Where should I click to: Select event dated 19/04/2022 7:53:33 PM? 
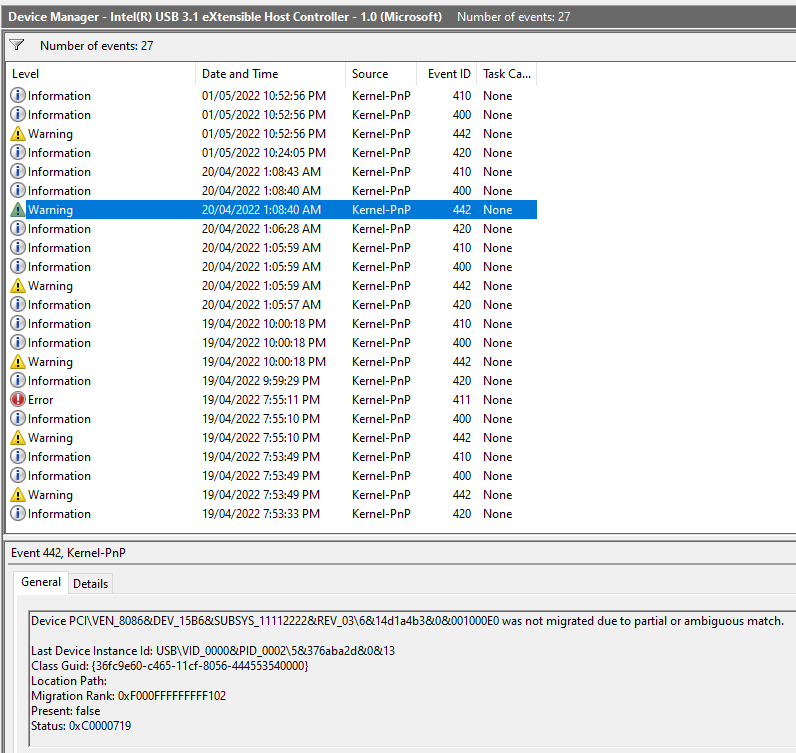click(x=273, y=513)
